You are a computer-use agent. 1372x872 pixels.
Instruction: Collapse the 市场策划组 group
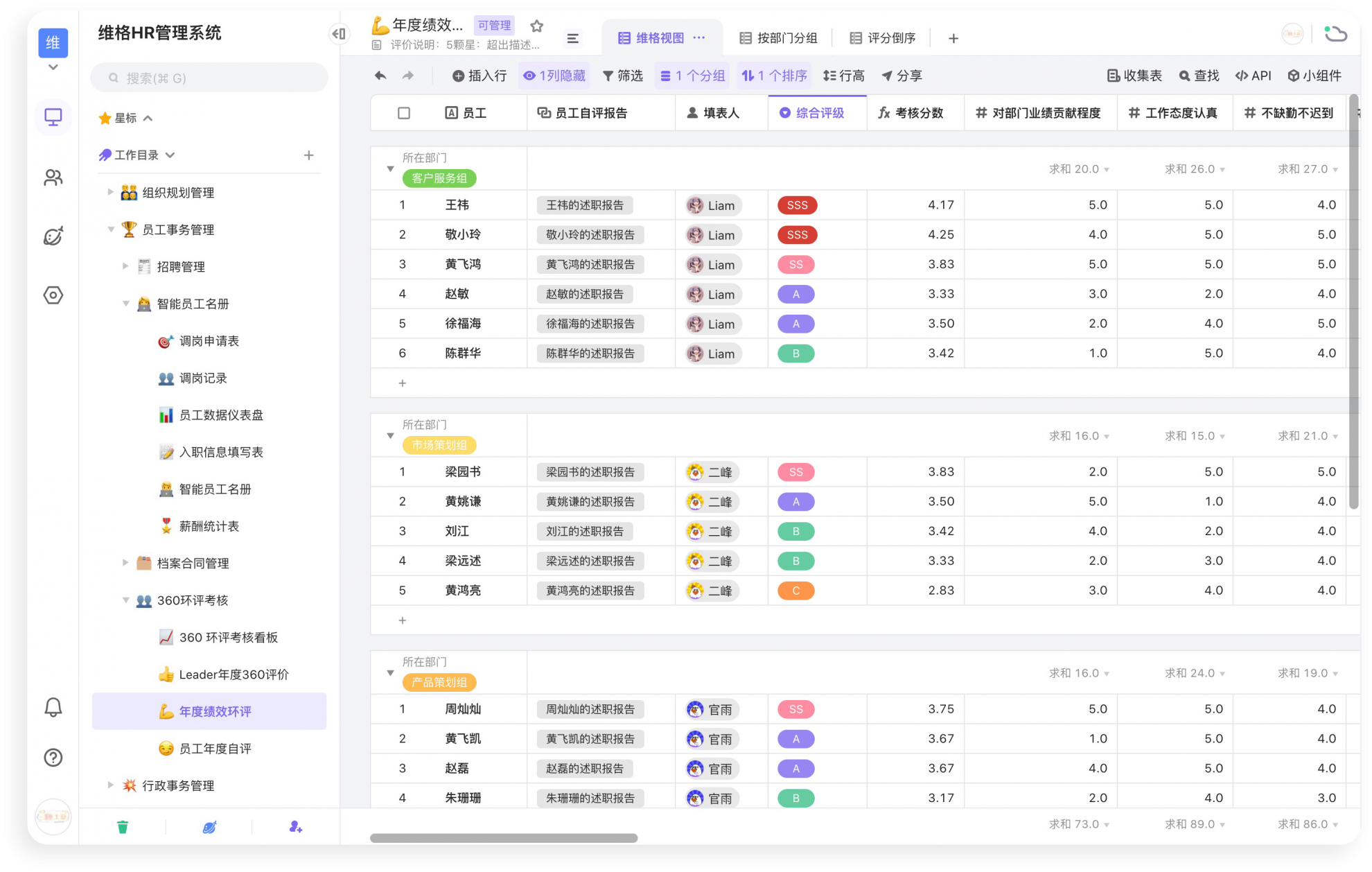coord(390,436)
